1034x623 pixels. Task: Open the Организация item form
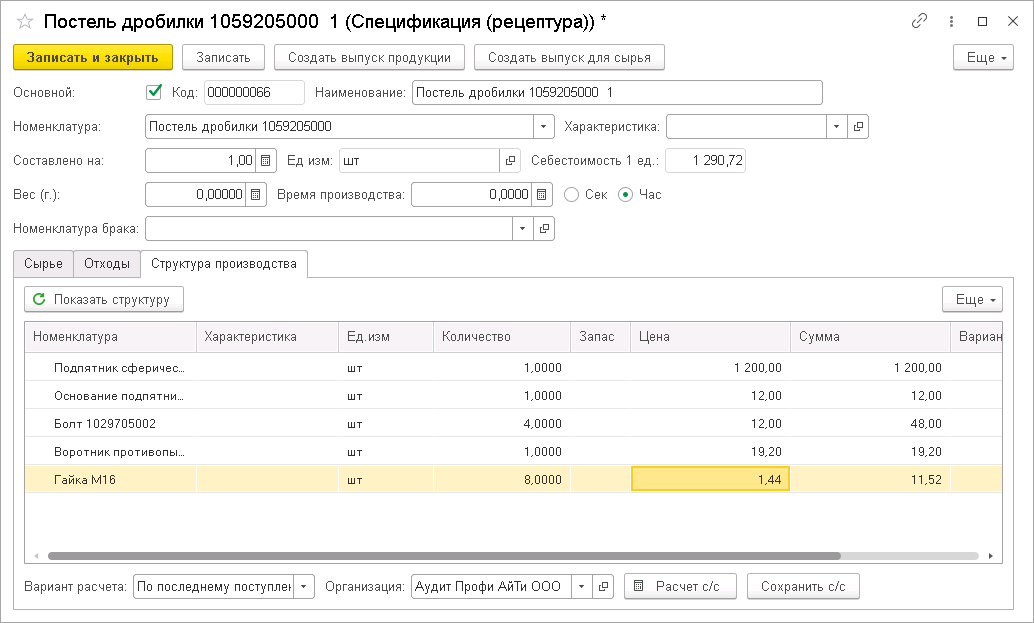tap(603, 586)
